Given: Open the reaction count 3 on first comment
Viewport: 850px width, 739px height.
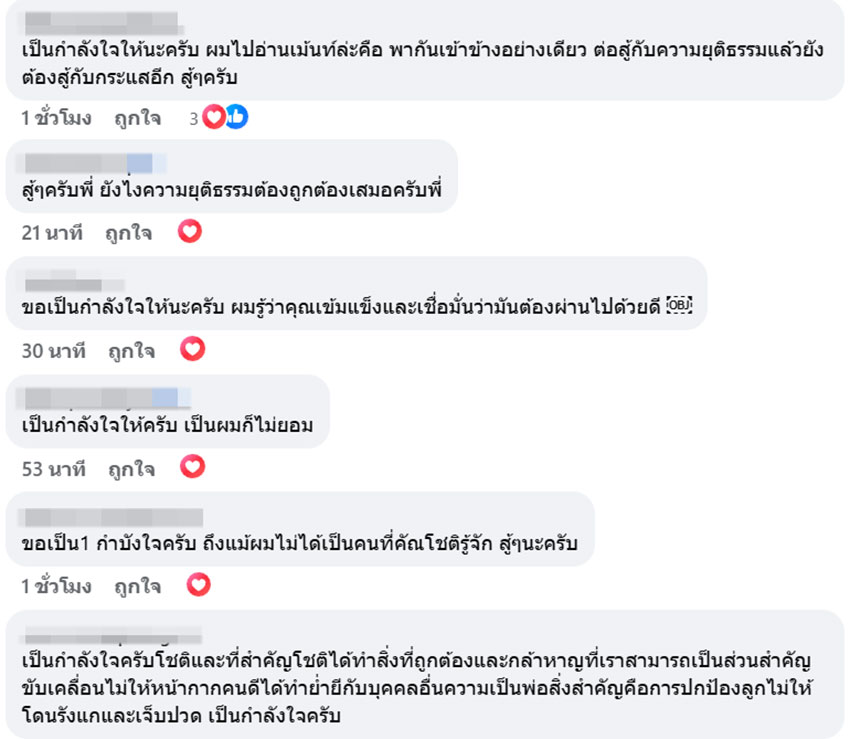Looking at the screenshot, I should tap(195, 118).
